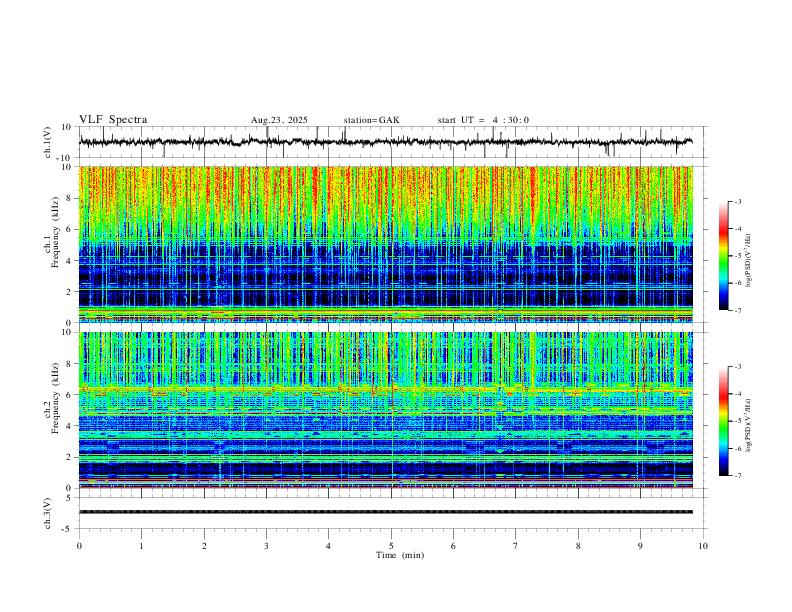Click the "-5" tick on ch.3(V) axis
Image resolution: width=792 pixels, height=612 pixels.
68,529
